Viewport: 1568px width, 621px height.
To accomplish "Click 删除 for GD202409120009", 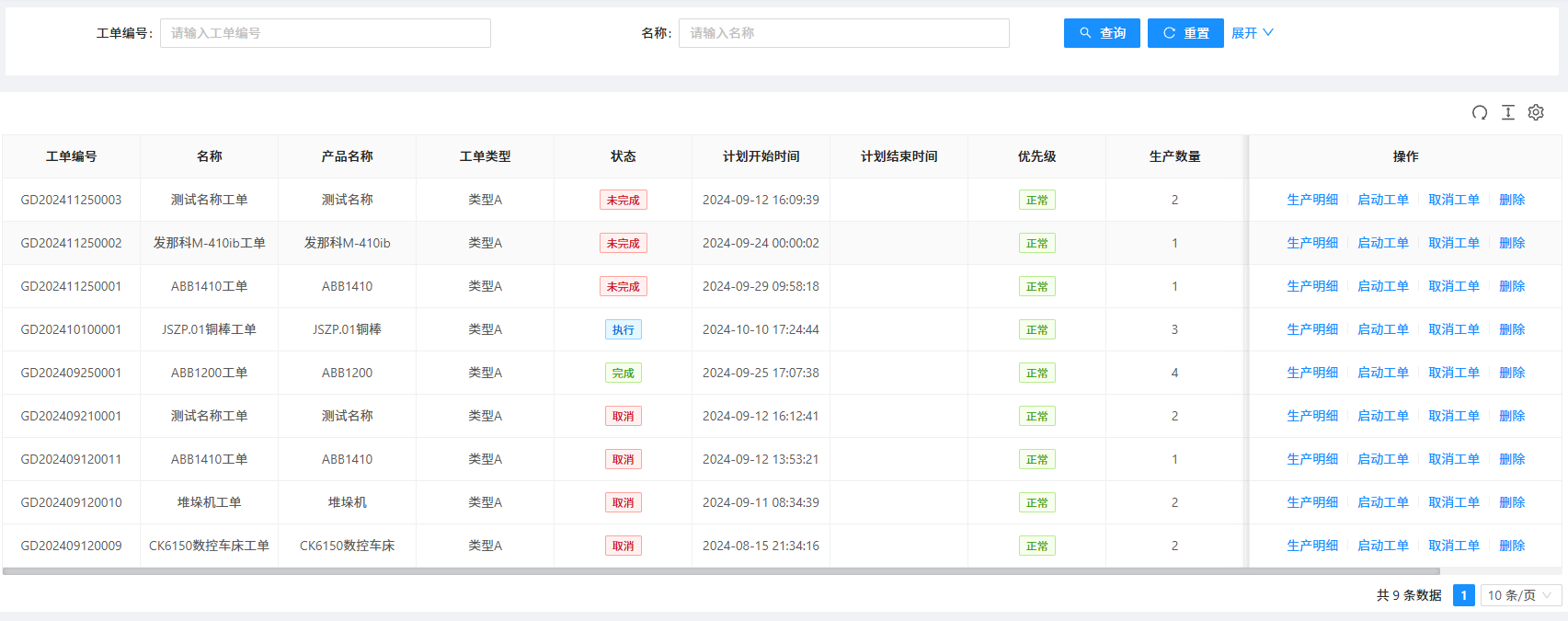I will click(1512, 546).
